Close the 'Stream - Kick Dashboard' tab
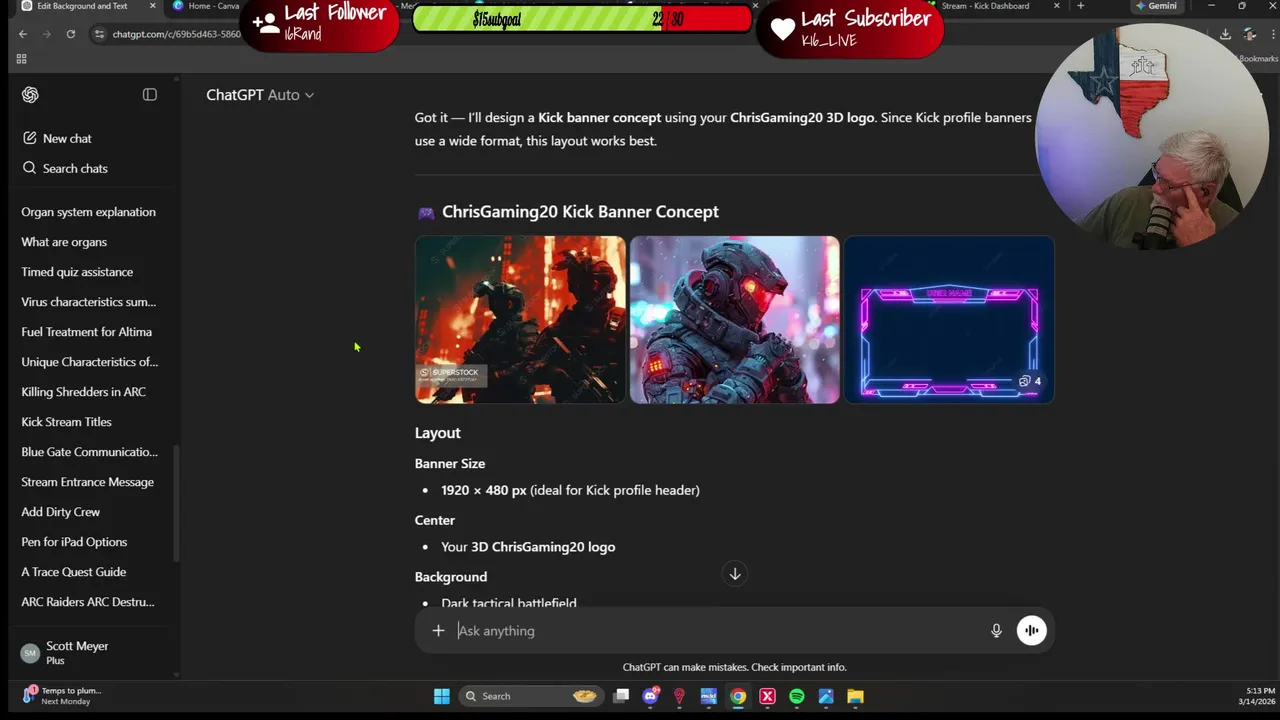This screenshot has width=1280, height=720. pyautogui.click(x=1057, y=6)
